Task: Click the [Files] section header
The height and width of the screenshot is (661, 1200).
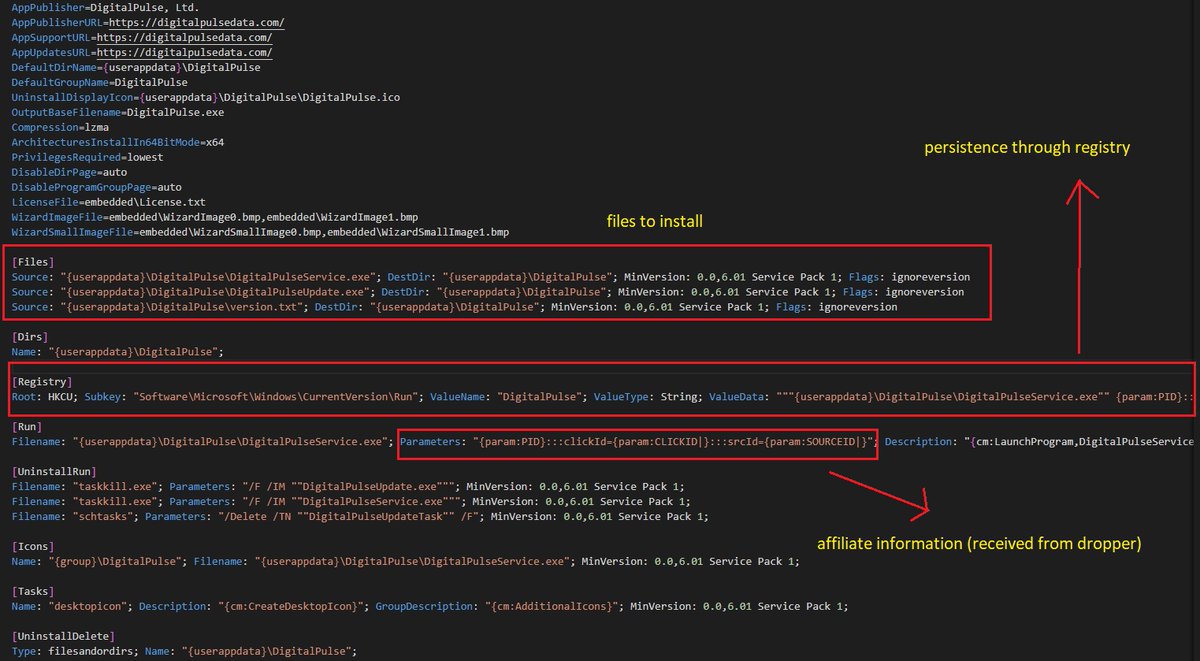Action: click(34, 261)
